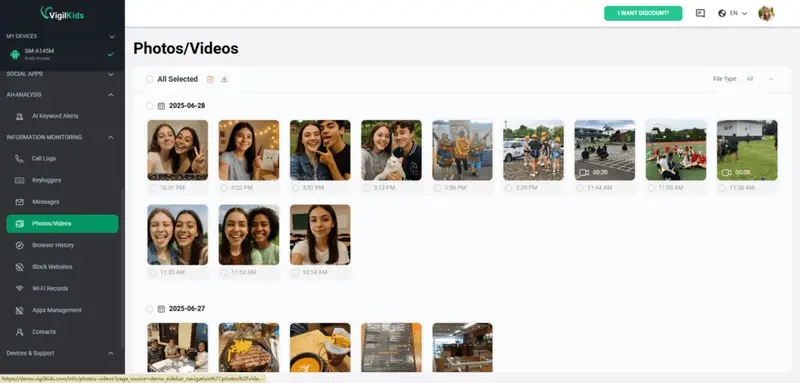The image size is (800, 383).
Task: Click the AI Keyword Alerts siren icon
Action: pyautogui.click(x=19, y=116)
